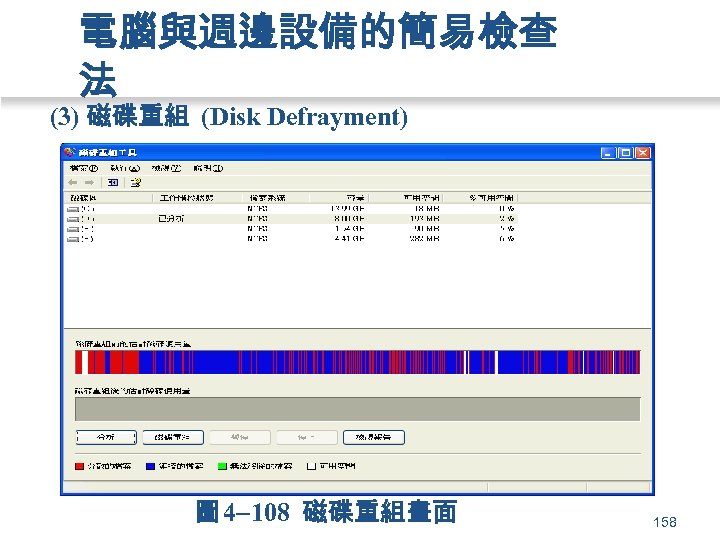
Task: Click the green unmovable files legend swatch
Action: click(222, 467)
